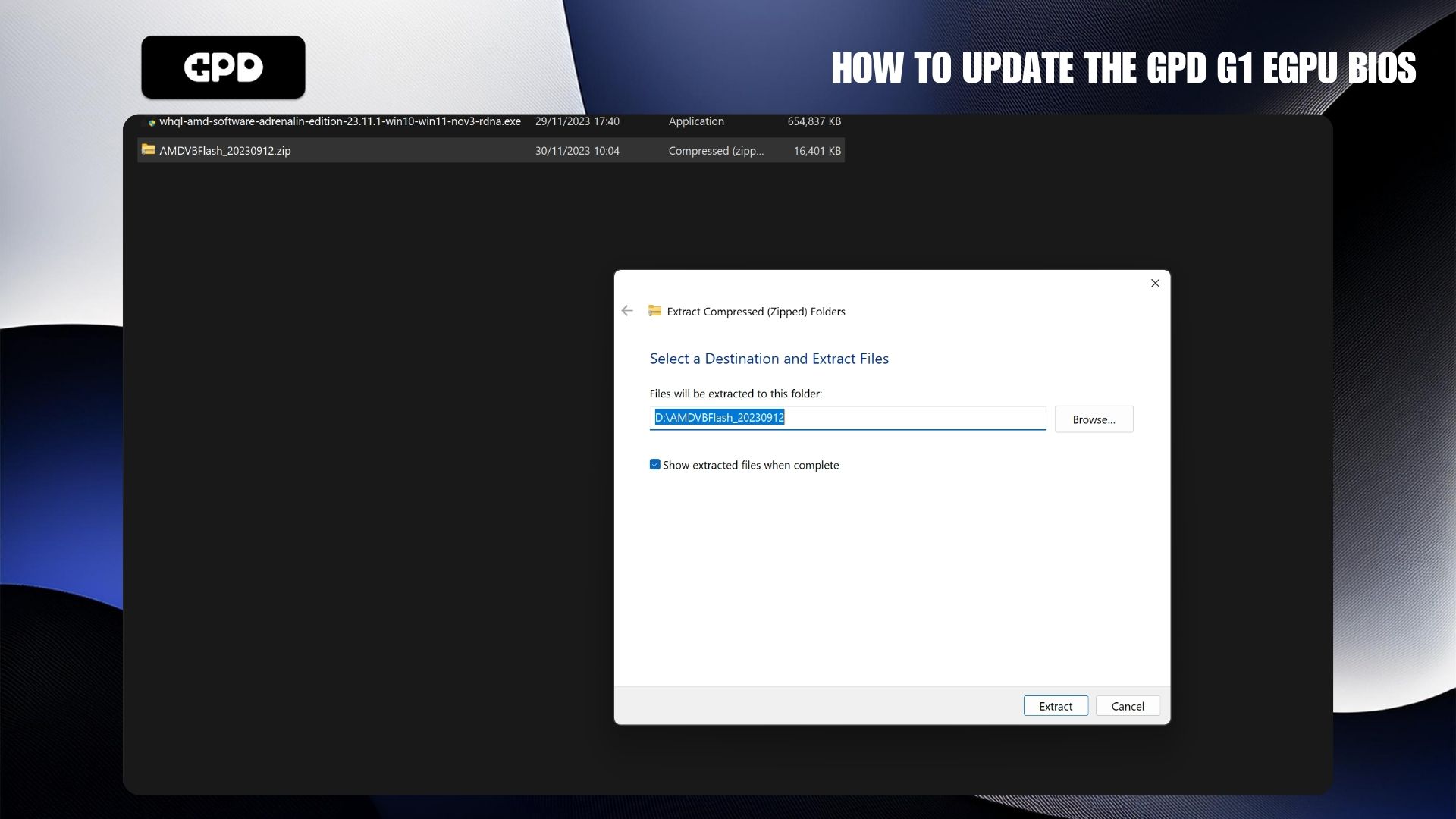The height and width of the screenshot is (819, 1456).
Task: Click the GPD logo
Action: 223,67
